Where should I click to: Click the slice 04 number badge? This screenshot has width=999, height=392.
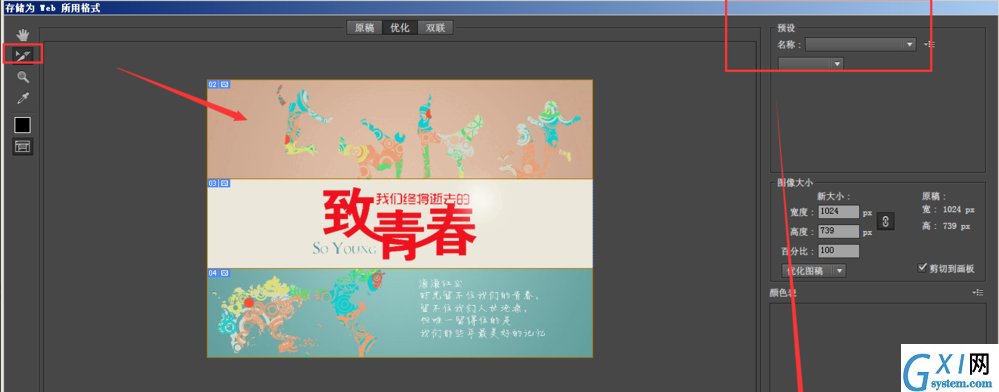coord(213,273)
